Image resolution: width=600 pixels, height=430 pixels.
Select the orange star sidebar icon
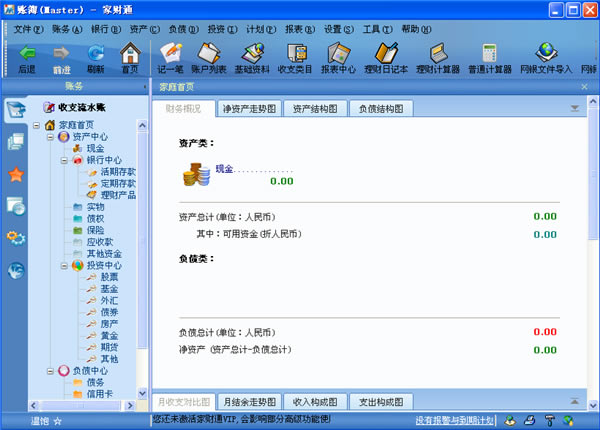pos(16,174)
